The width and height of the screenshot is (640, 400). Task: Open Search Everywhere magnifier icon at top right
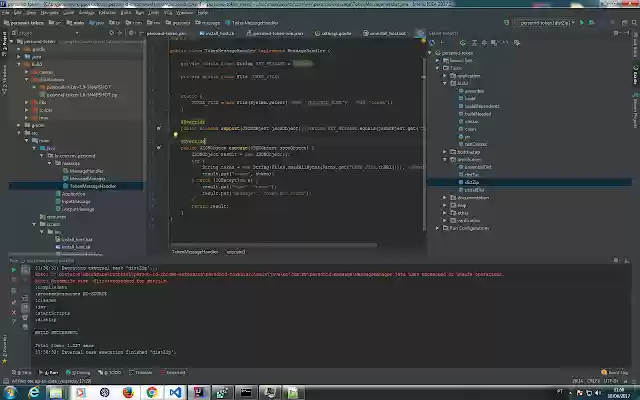click(634, 23)
